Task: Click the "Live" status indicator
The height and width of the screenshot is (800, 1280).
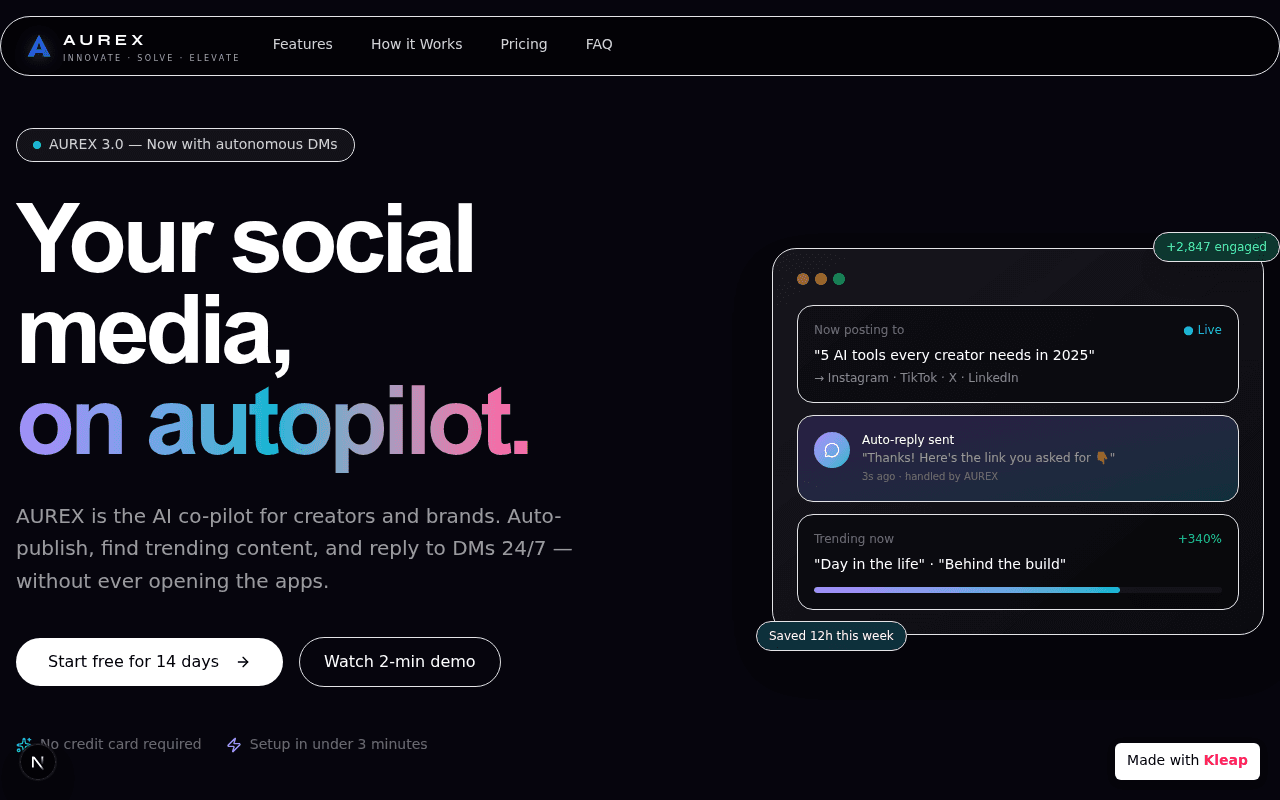Action: click(1202, 330)
